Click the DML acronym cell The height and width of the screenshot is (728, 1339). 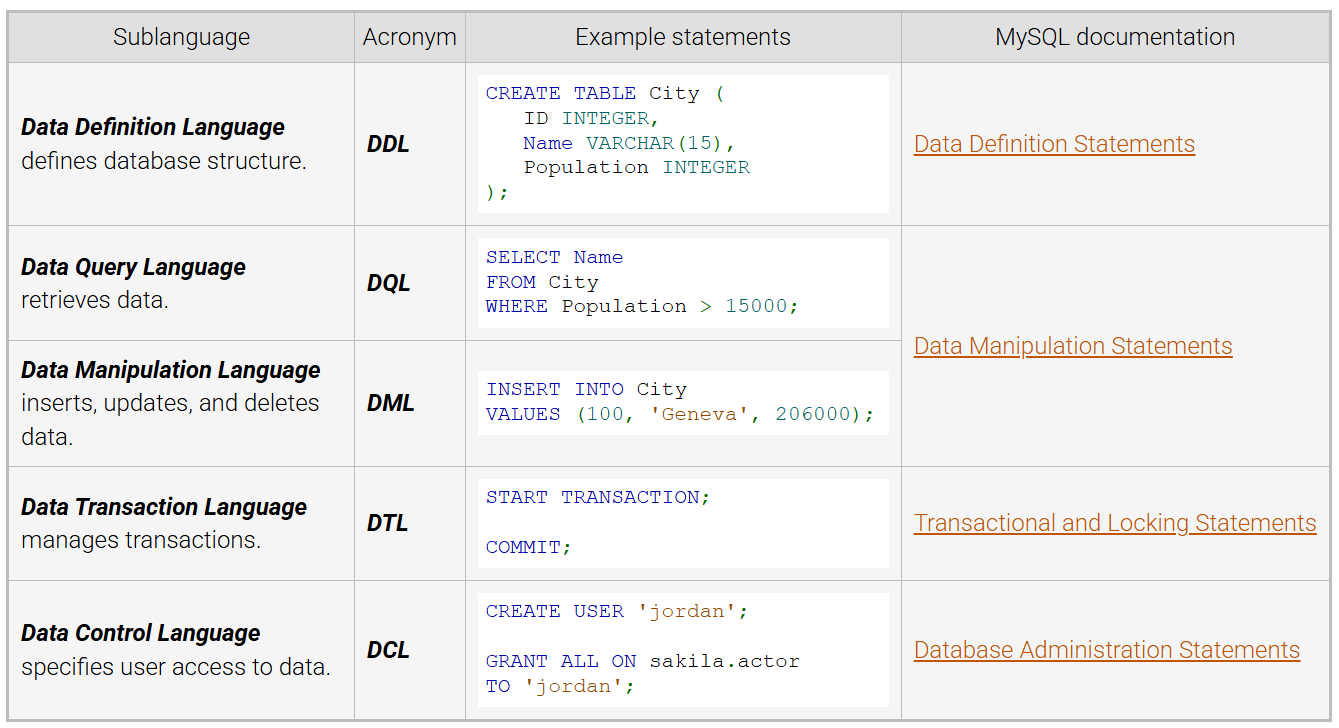(x=390, y=403)
